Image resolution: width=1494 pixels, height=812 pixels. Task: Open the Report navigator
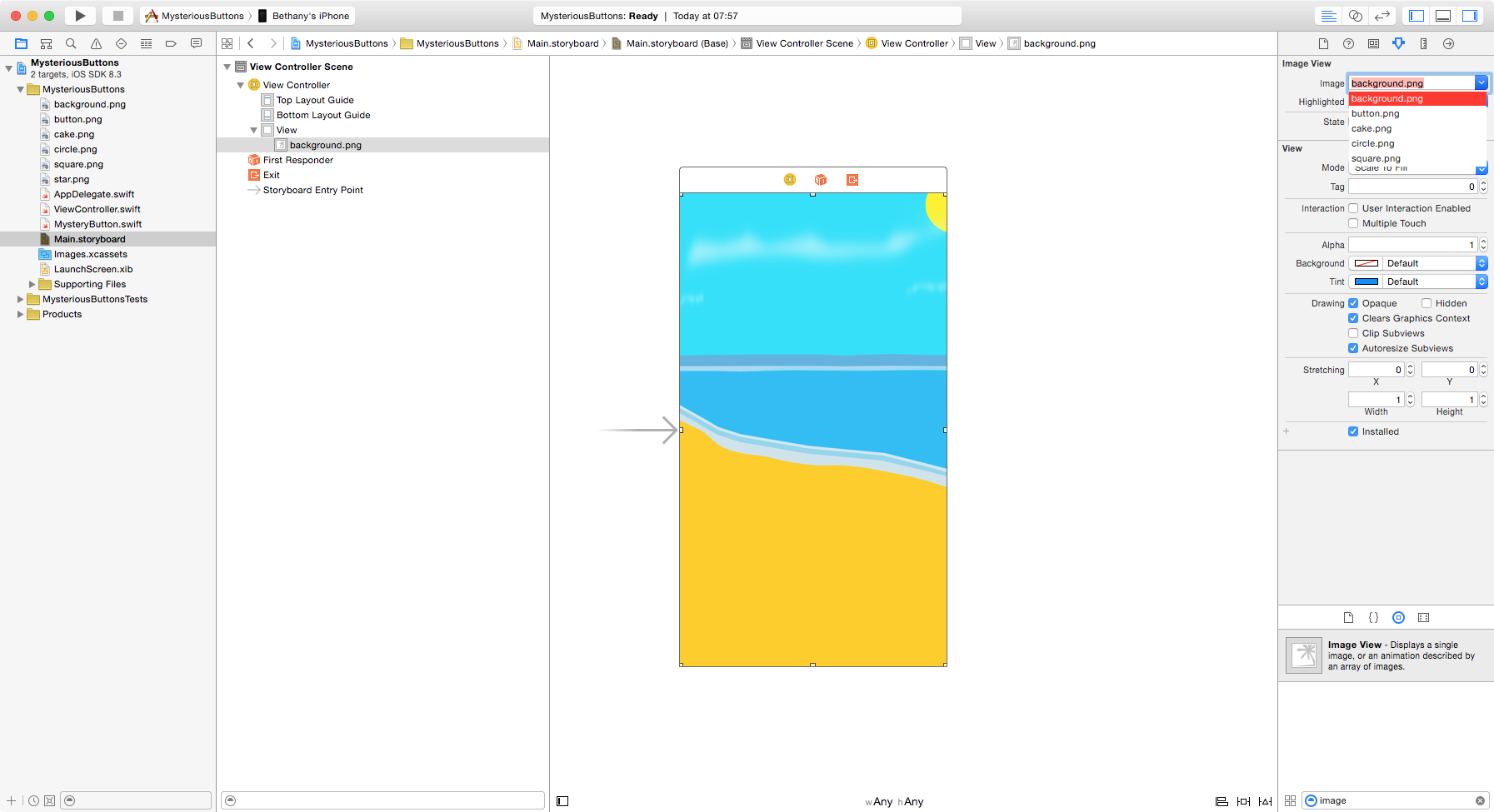tap(196, 43)
